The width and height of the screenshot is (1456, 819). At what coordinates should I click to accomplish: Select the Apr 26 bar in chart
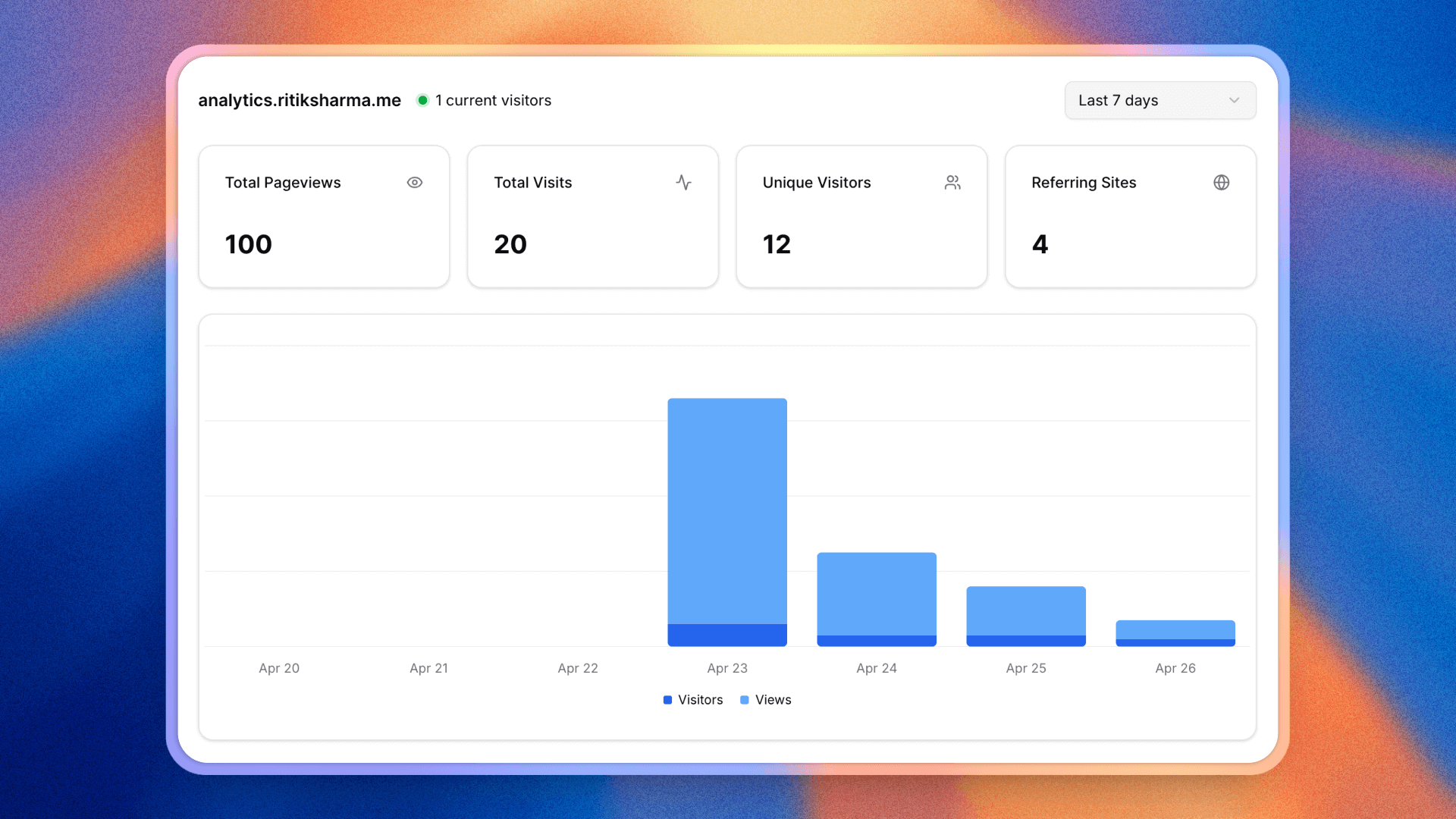(1175, 629)
